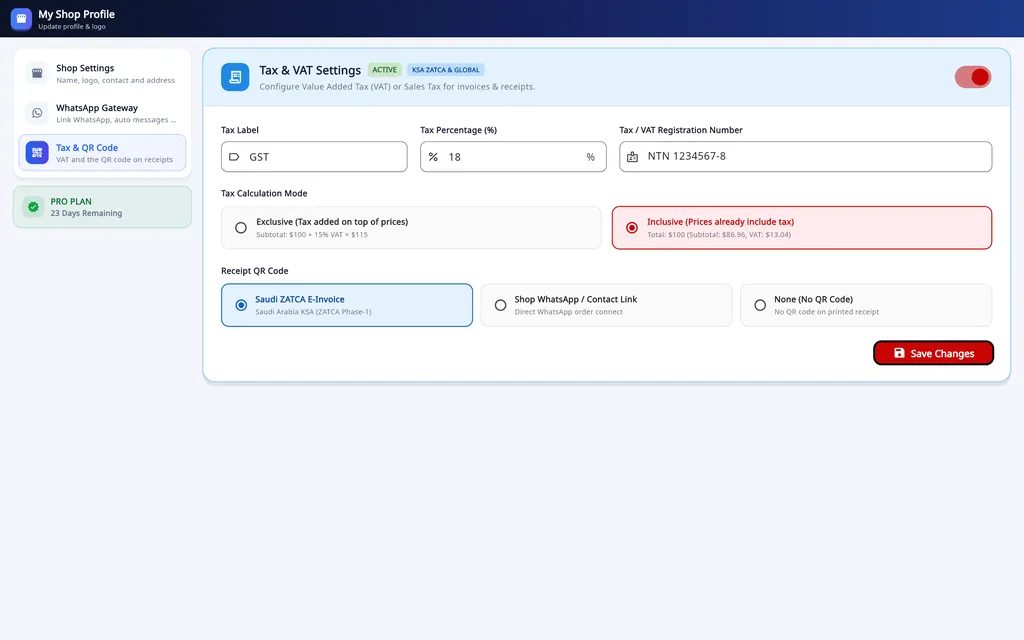Click into the Tax Label input showing GST
Screen dimensions: 1024x640
(314, 157)
